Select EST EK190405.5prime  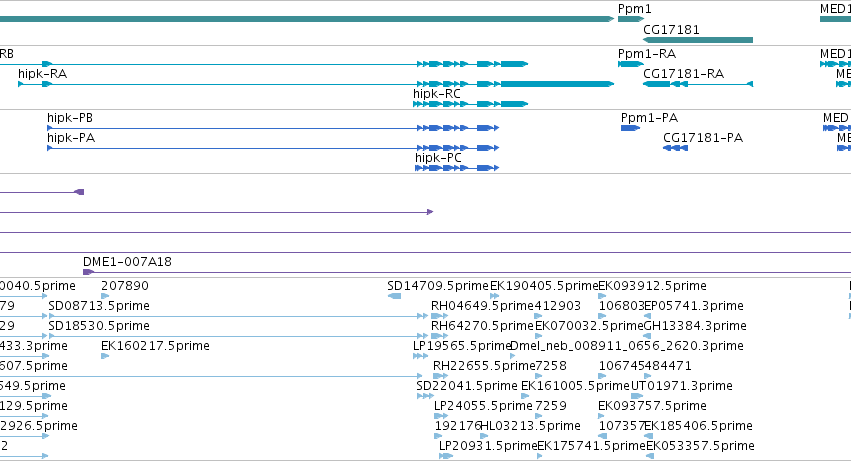(x=544, y=286)
